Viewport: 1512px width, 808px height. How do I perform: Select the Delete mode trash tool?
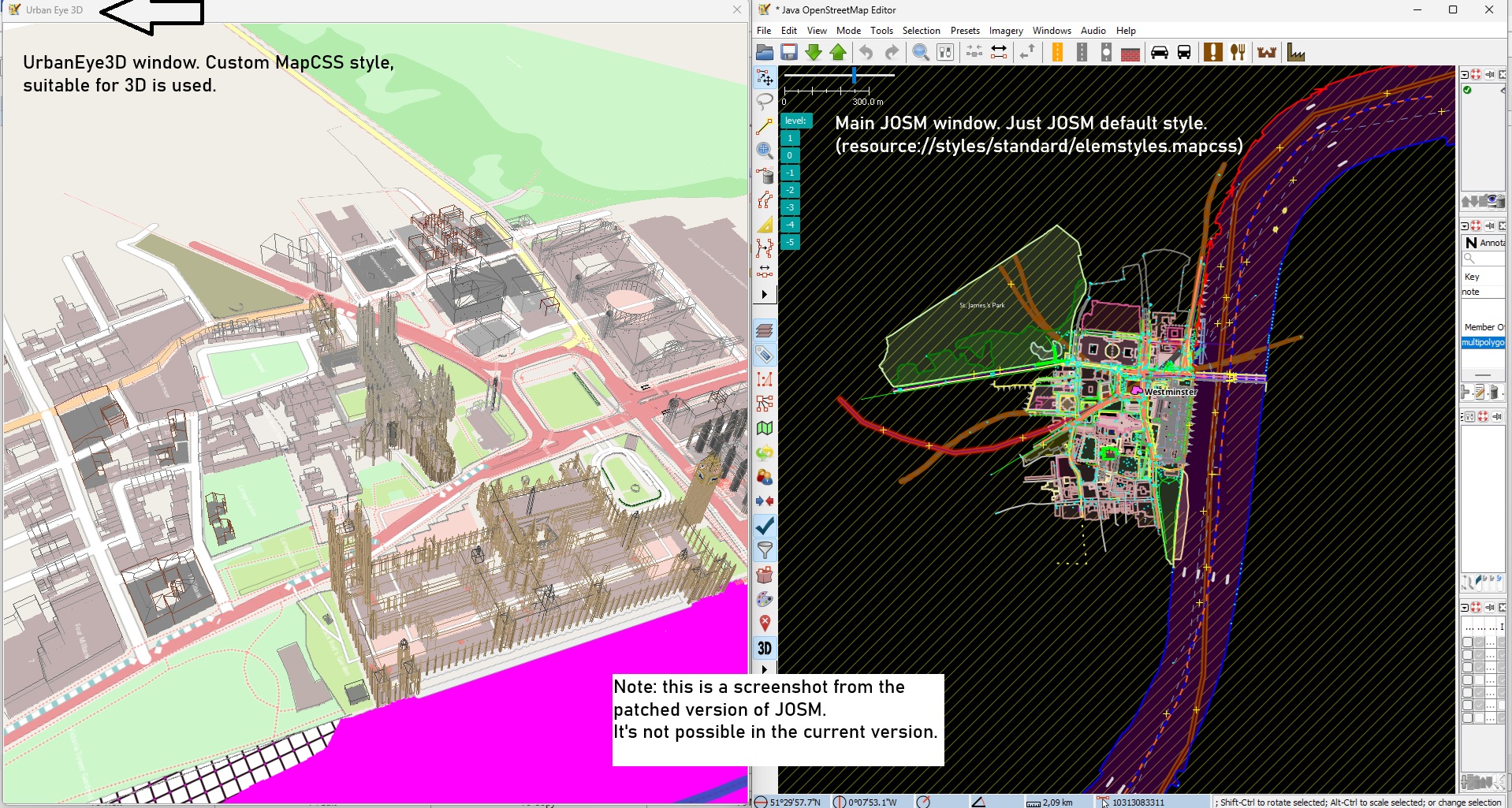pyautogui.click(x=765, y=175)
